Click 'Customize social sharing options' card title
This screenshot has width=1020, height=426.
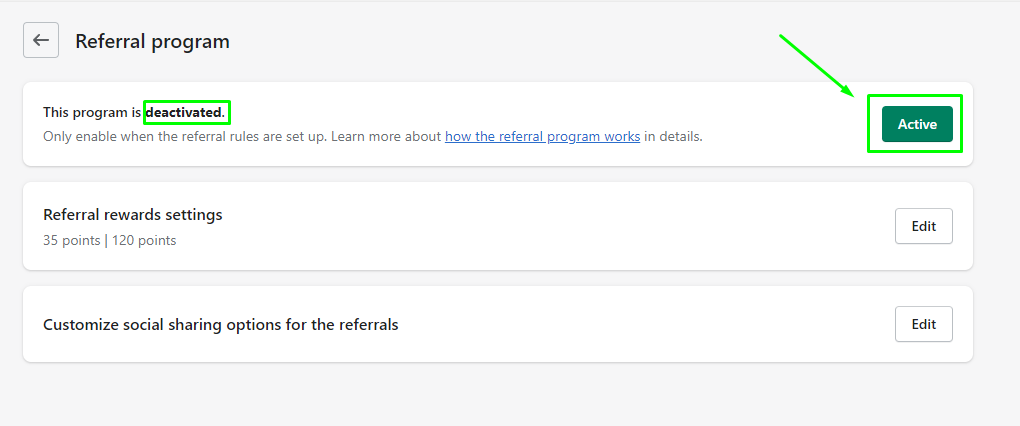point(221,325)
